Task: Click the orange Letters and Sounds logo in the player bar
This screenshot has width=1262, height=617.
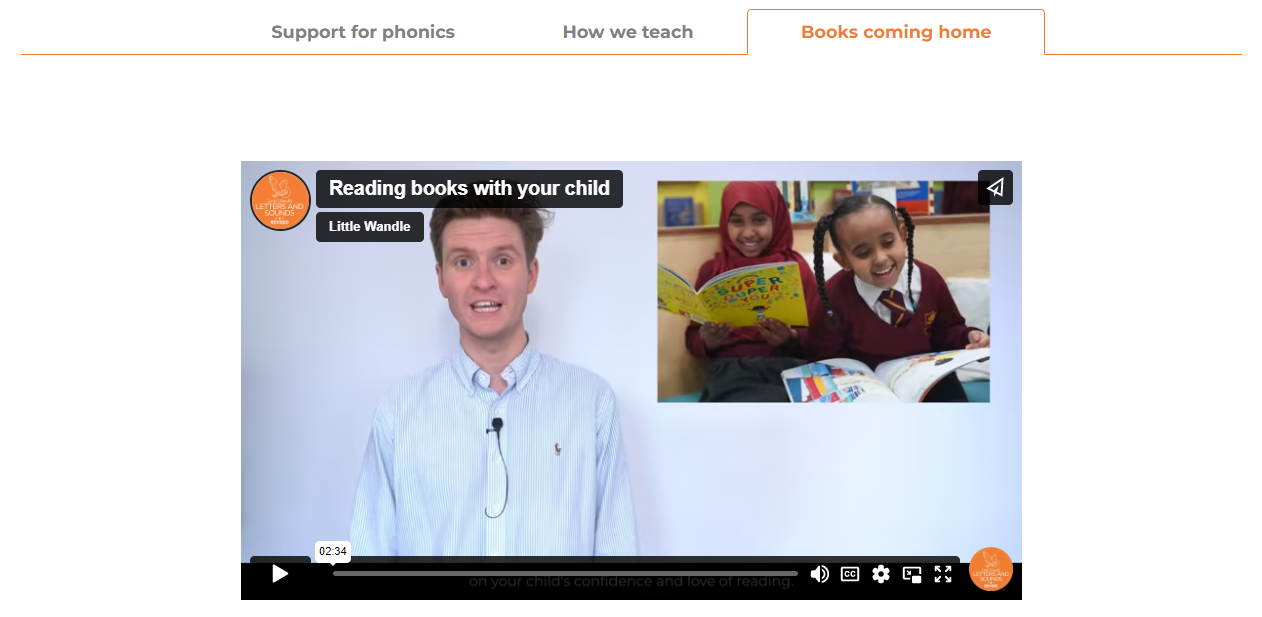Action: pyautogui.click(x=991, y=569)
